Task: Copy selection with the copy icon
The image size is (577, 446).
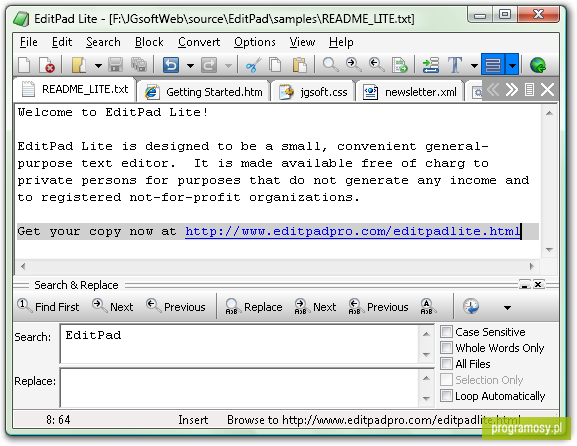Action: pos(275,66)
